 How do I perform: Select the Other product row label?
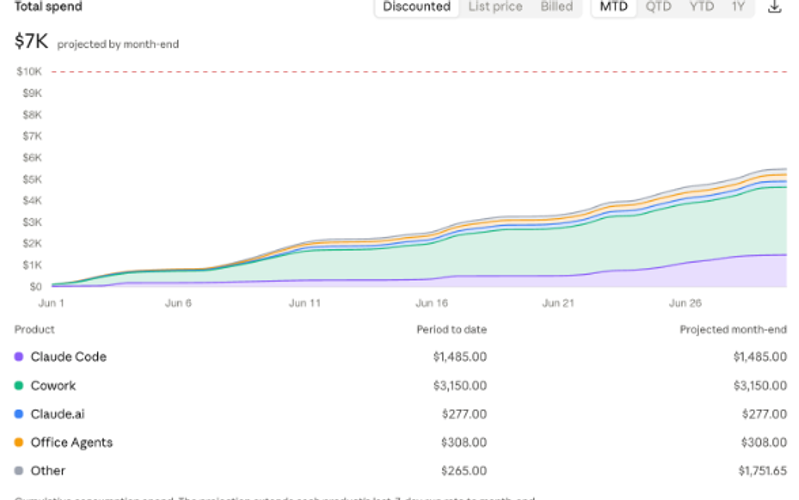pos(48,470)
